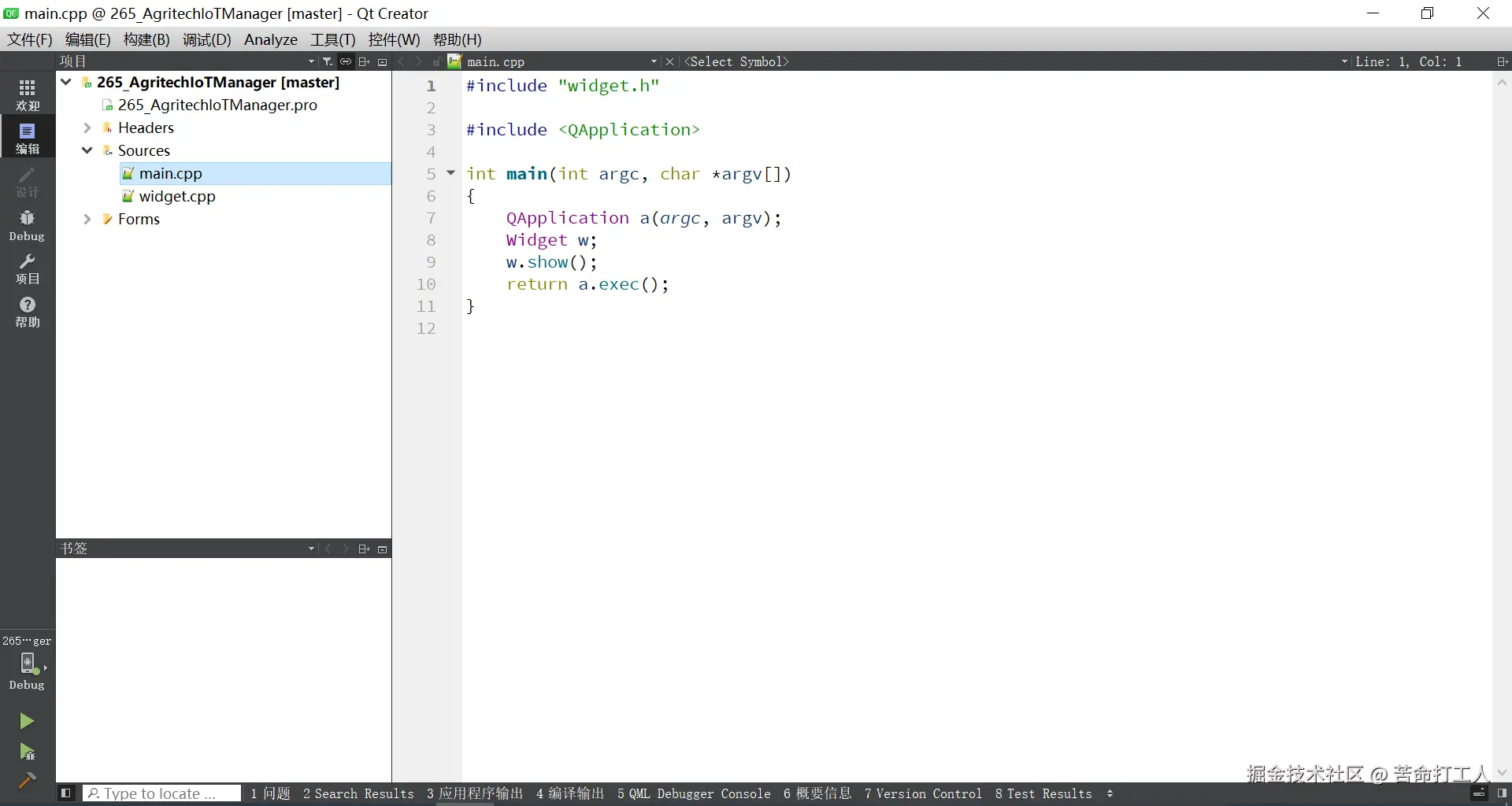This screenshot has width=1512, height=806.
Task: Open the 调试(D) menu
Action: point(207,39)
